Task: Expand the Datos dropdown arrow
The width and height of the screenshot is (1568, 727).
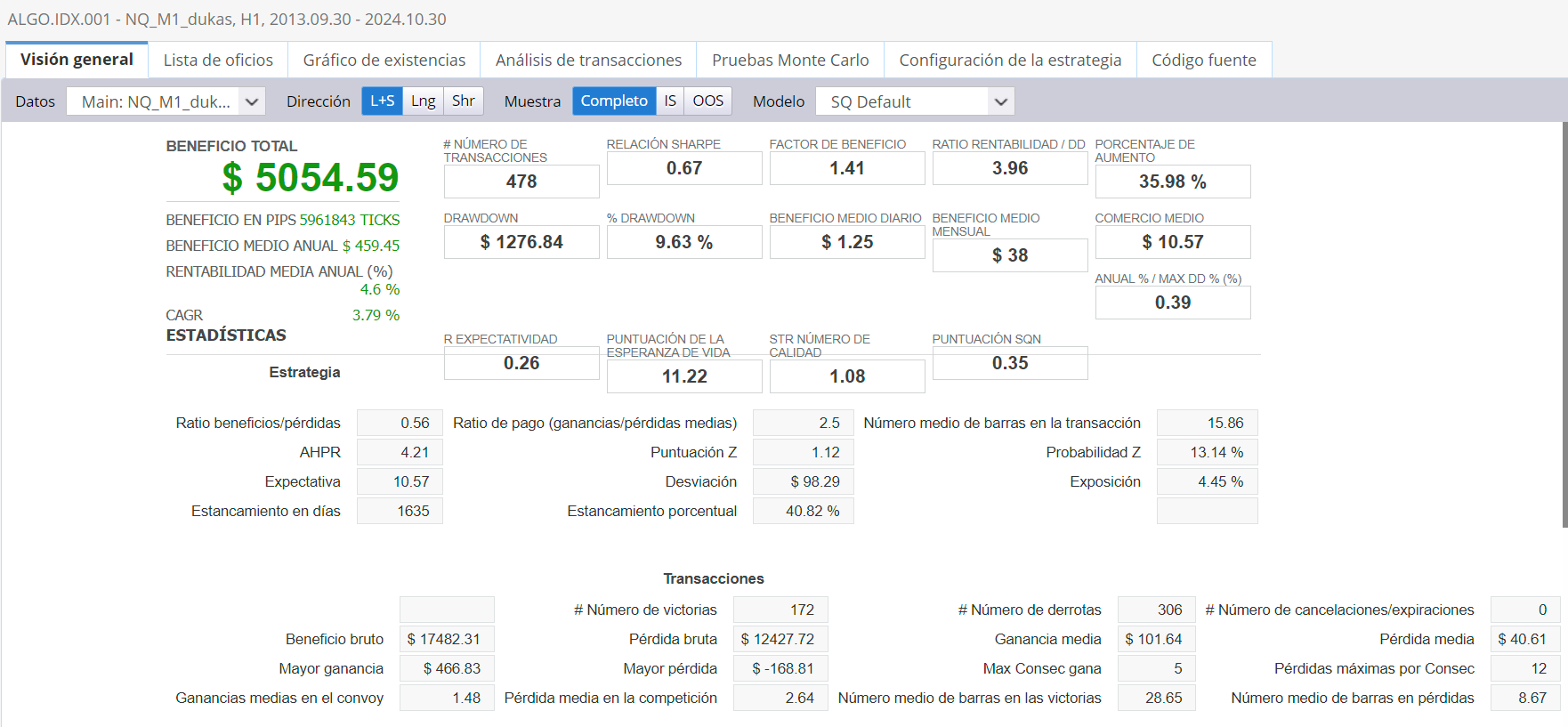Action: click(252, 101)
